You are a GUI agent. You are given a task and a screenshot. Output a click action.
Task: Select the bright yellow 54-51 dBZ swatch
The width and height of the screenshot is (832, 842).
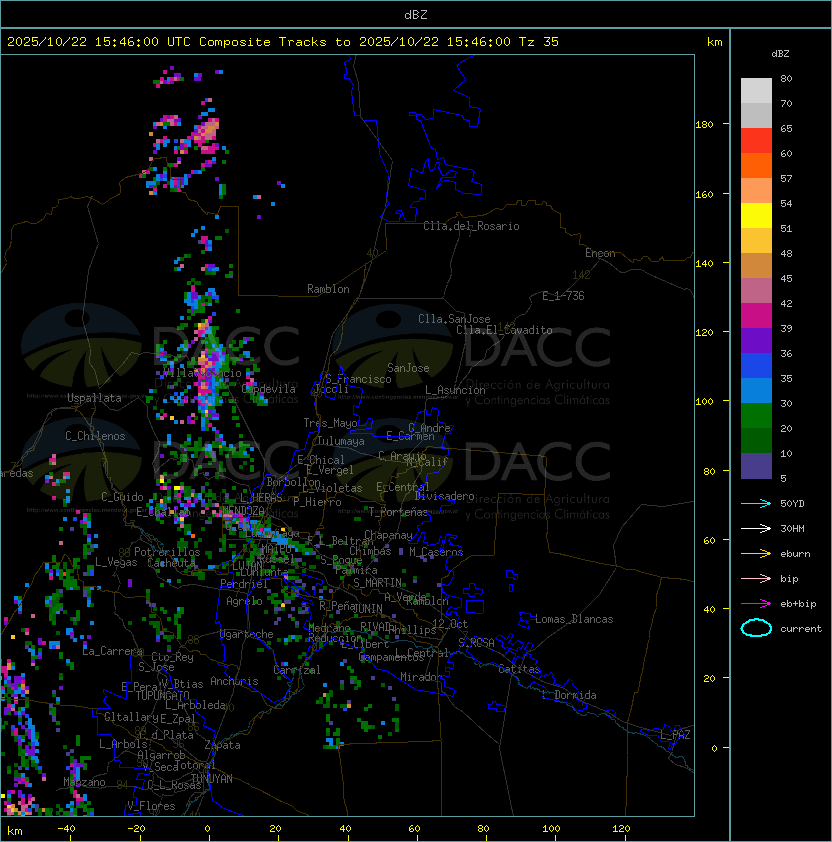(756, 215)
